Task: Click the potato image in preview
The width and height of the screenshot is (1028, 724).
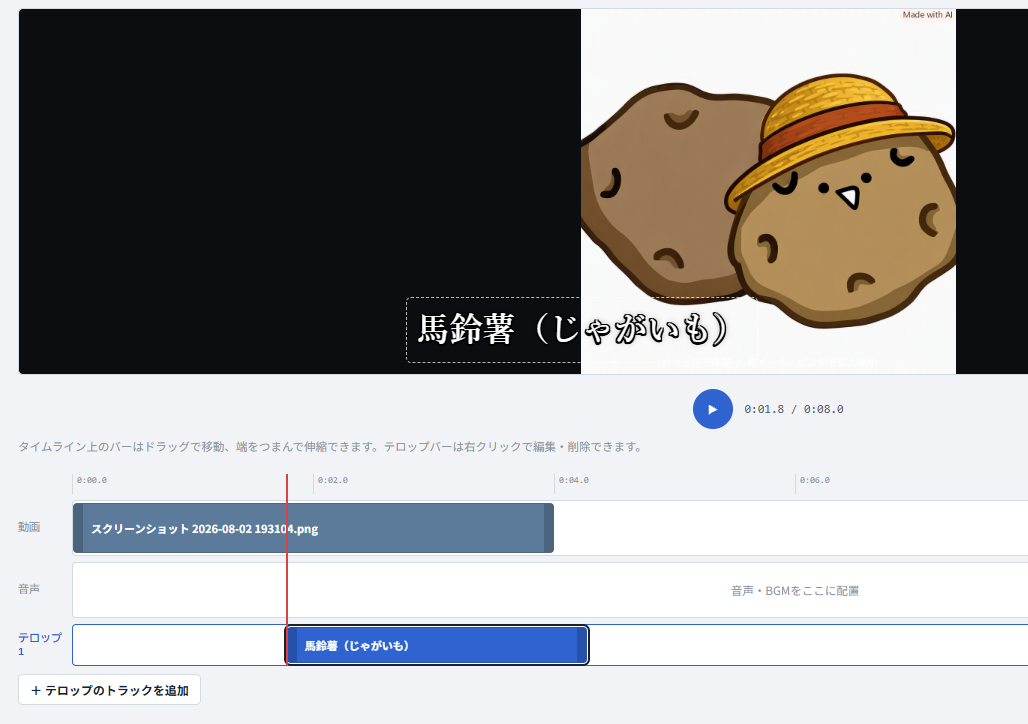Action: [x=768, y=191]
